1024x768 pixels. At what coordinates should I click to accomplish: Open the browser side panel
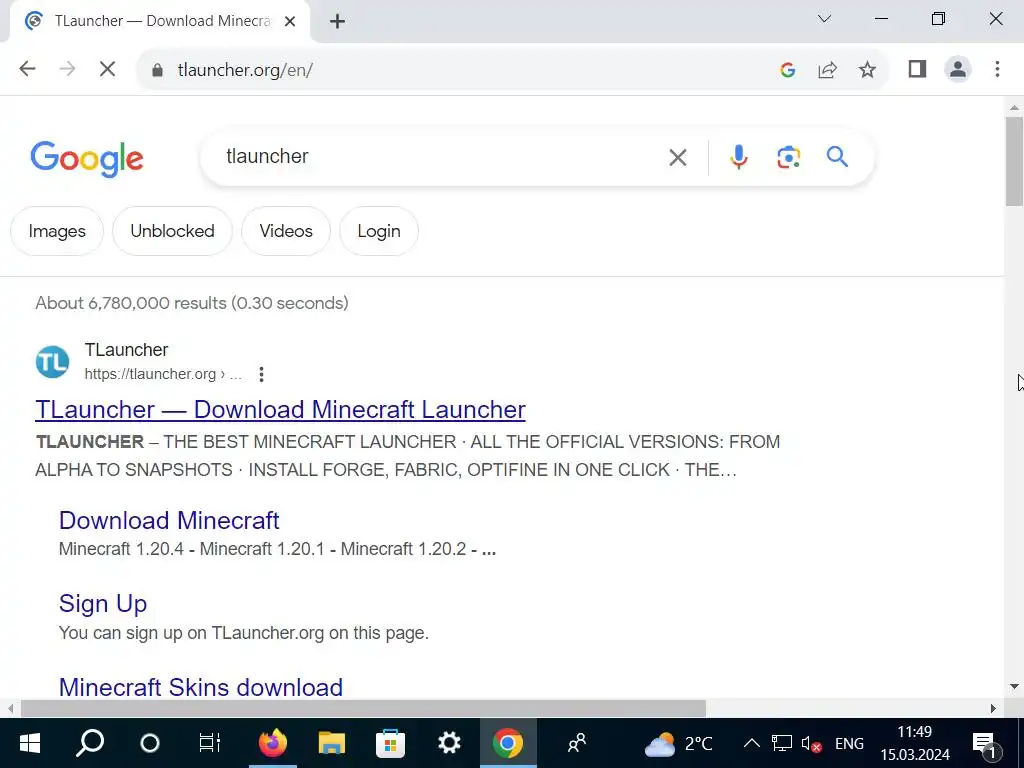pos(918,69)
